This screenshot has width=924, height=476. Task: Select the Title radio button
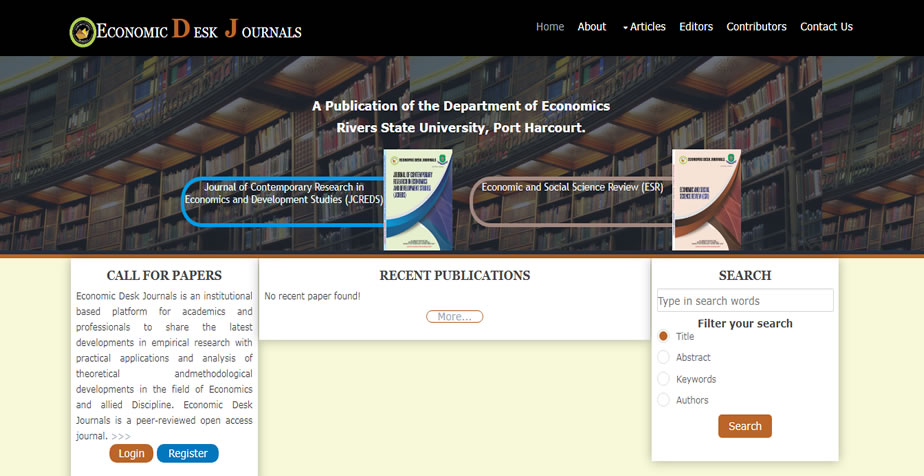click(x=664, y=336)
